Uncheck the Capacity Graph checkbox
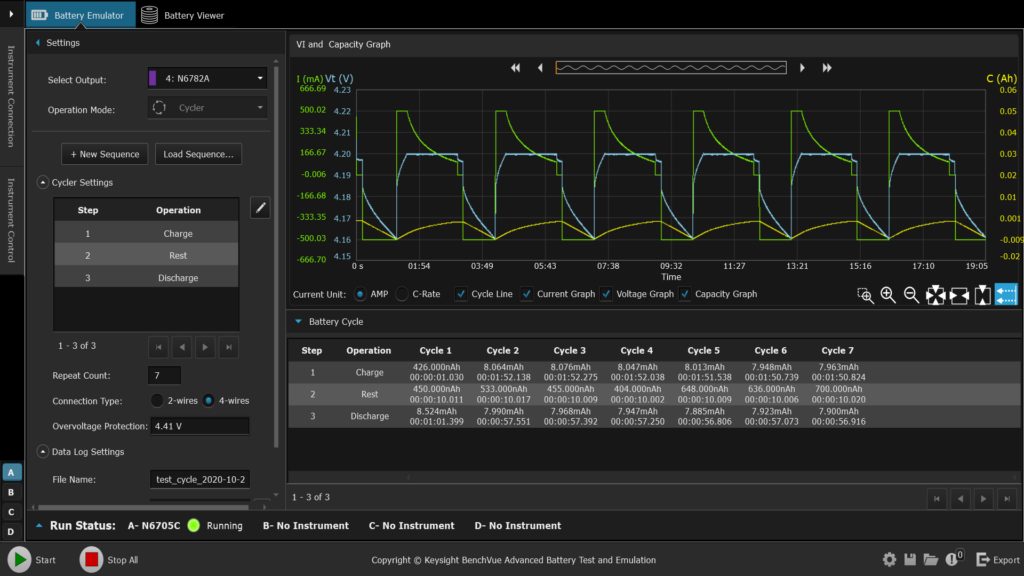The width and height of the screenshot is (1024, 576). pyautogui.click(x=684, y=295)
